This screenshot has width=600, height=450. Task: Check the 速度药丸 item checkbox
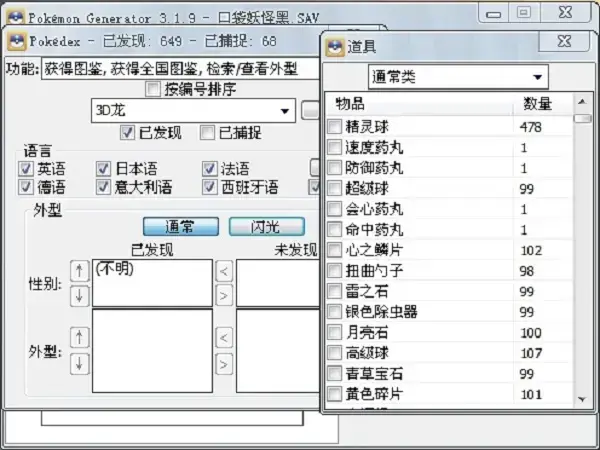(334, 147)
